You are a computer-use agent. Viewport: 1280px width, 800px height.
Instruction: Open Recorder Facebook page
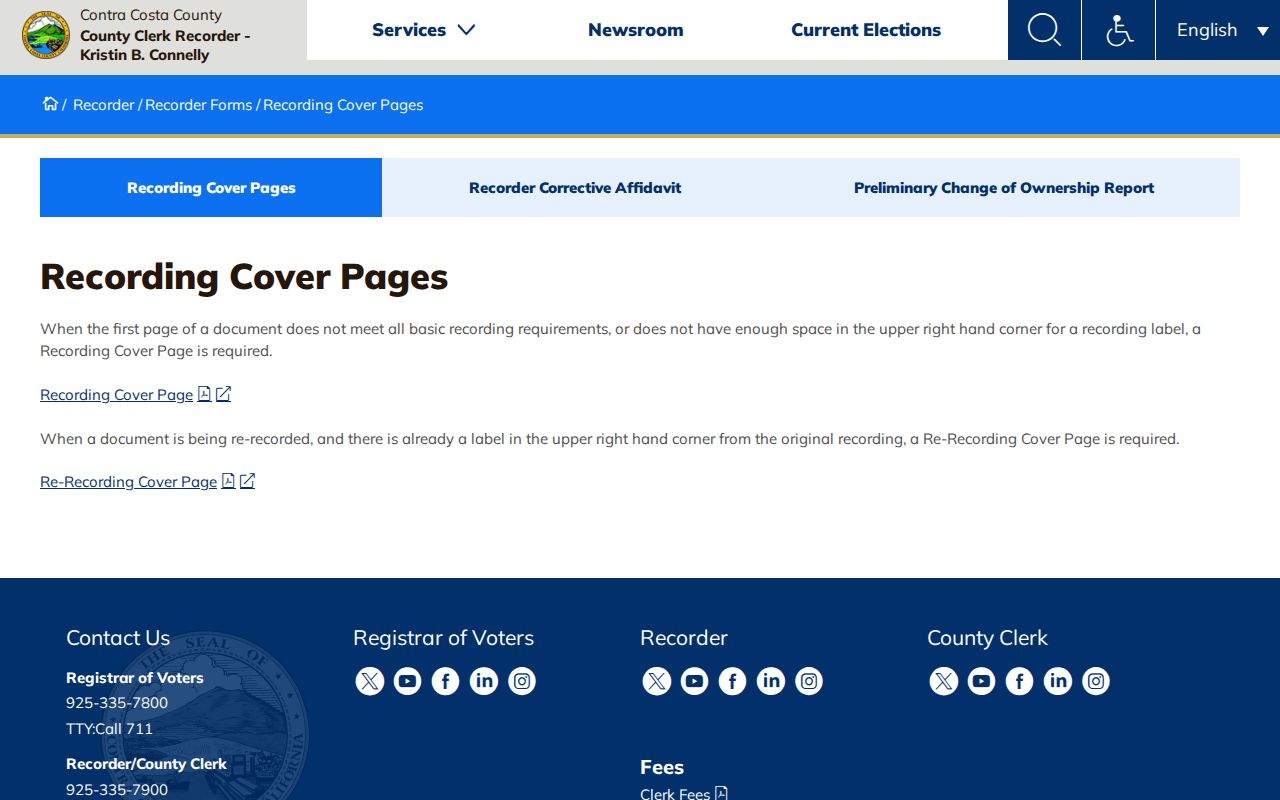pyautogui.click(x=733, y=681)
